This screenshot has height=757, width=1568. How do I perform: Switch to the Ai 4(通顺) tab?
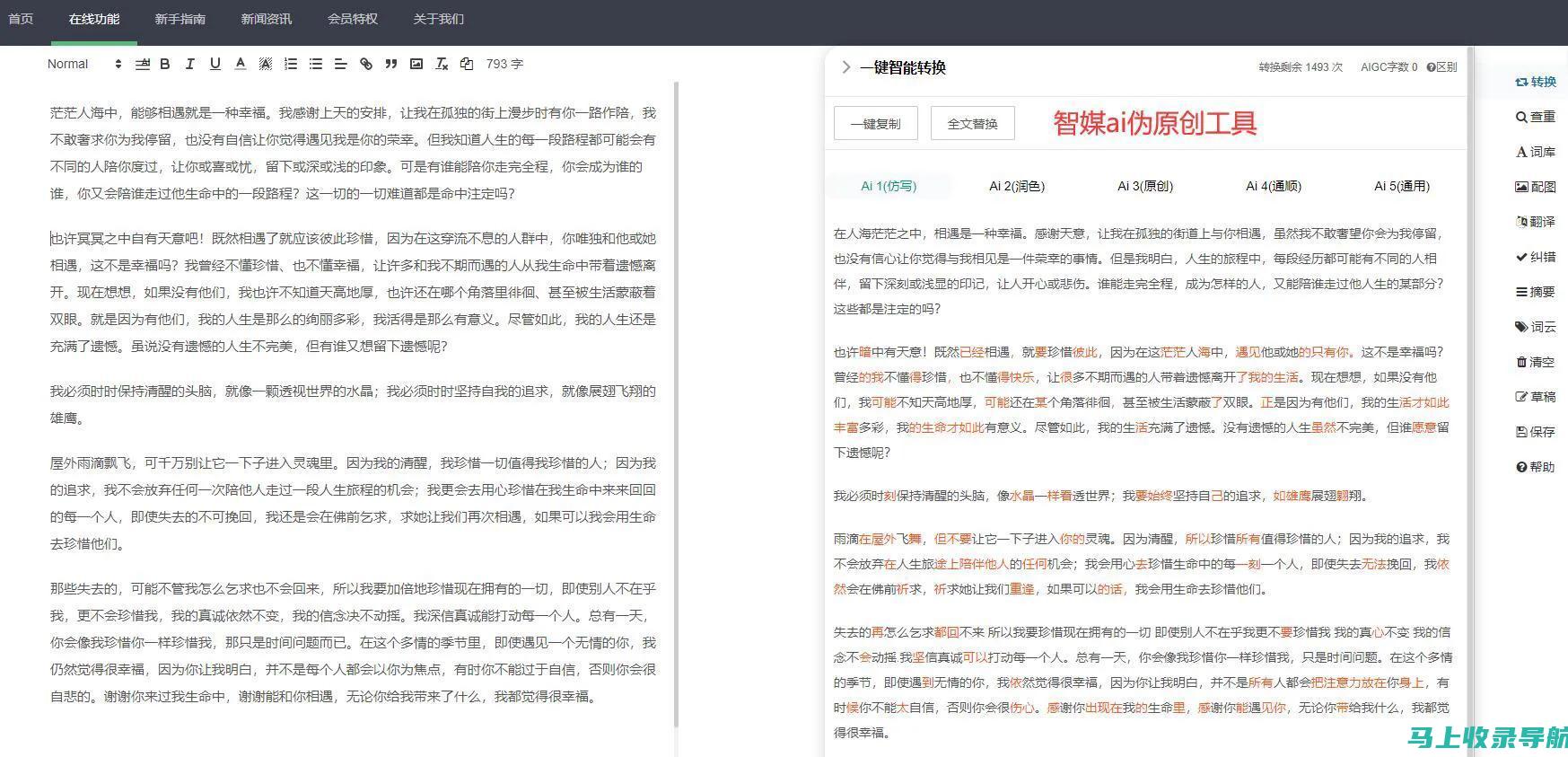tap(1274, 186)
